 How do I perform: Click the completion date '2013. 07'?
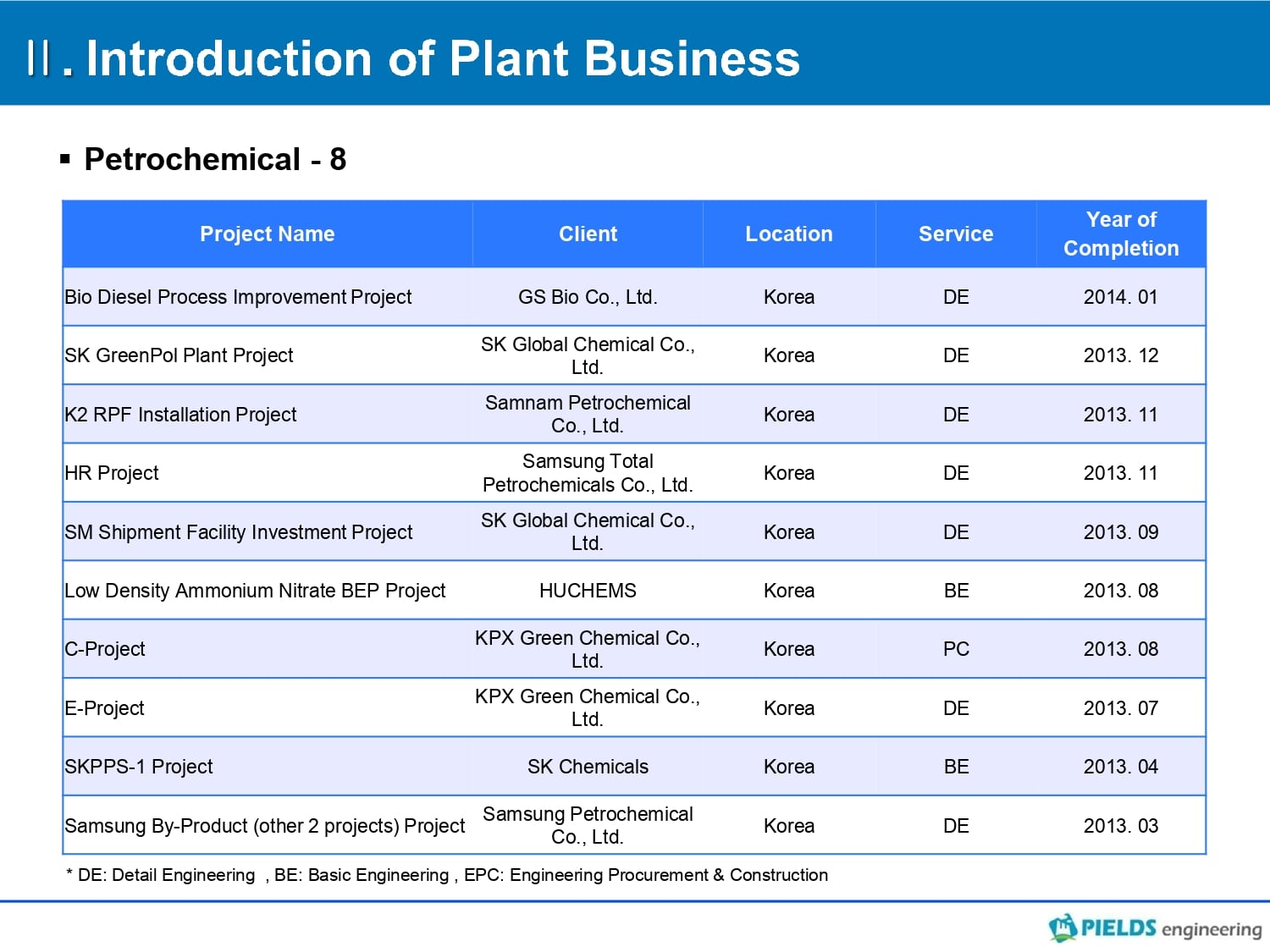pos(1120,708)
